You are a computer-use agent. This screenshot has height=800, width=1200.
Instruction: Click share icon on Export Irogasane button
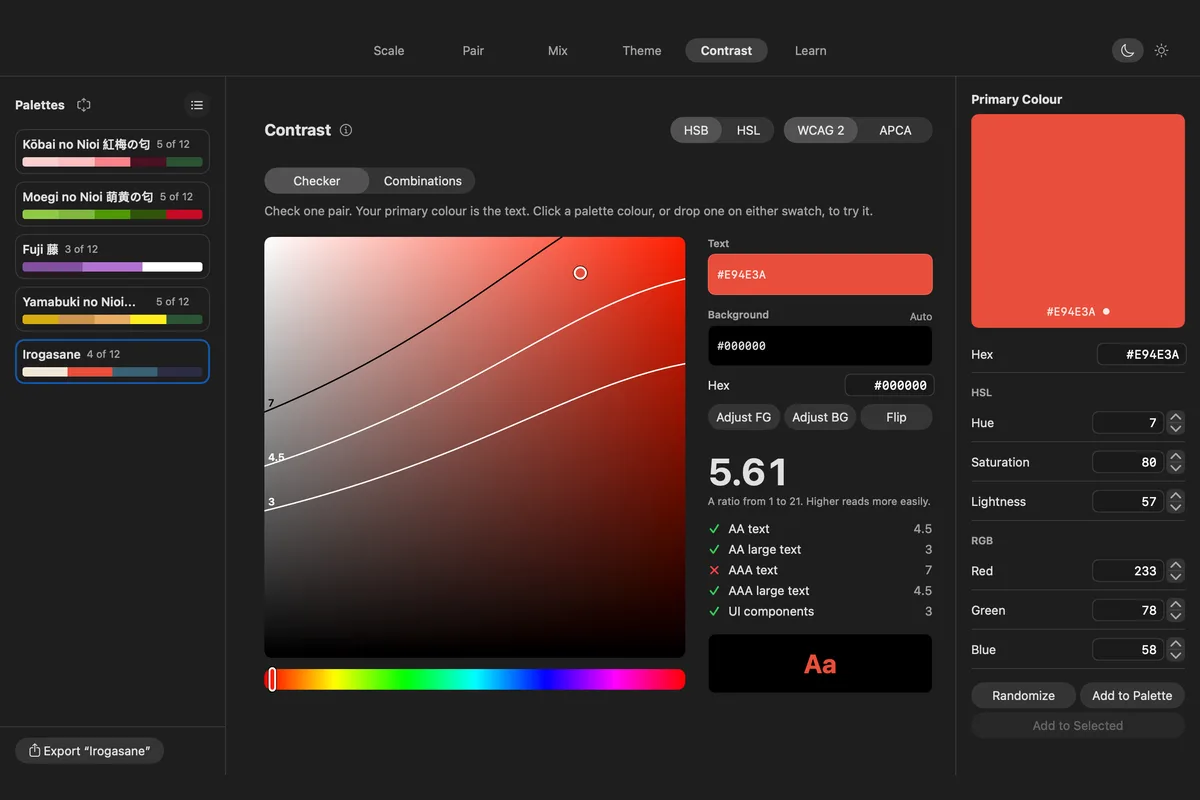[34, 751]
